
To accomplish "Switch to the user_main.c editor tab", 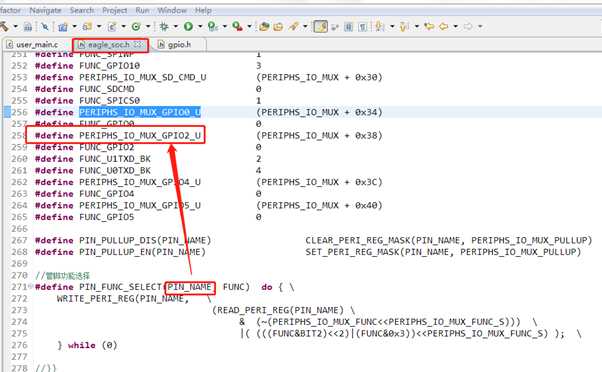I will [32, 45].
